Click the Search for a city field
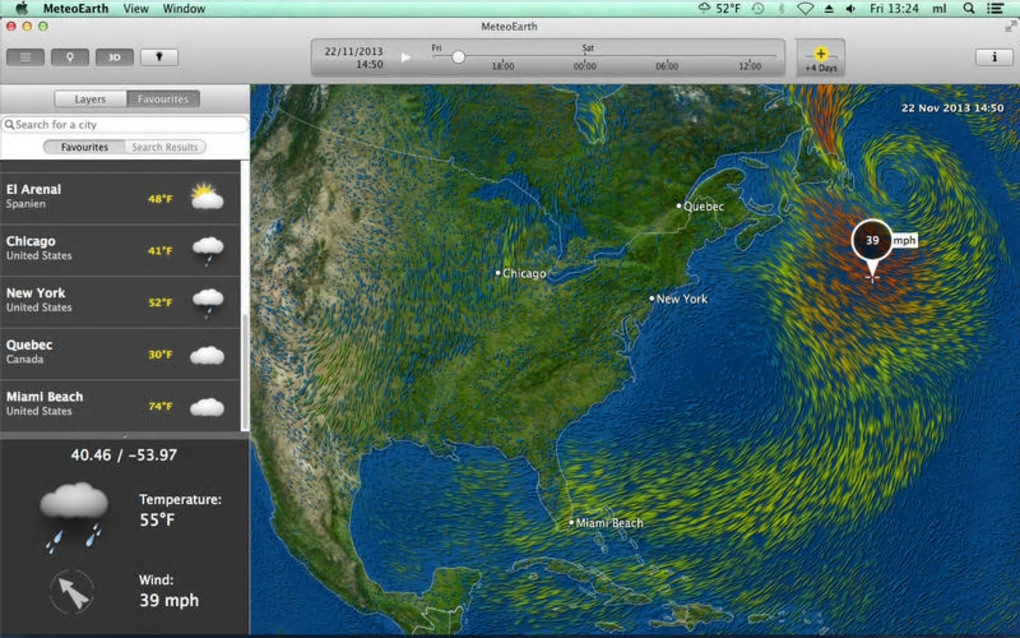Viewport: 1020px width, 638px height. pyautogui.click(x=125, y=124)
